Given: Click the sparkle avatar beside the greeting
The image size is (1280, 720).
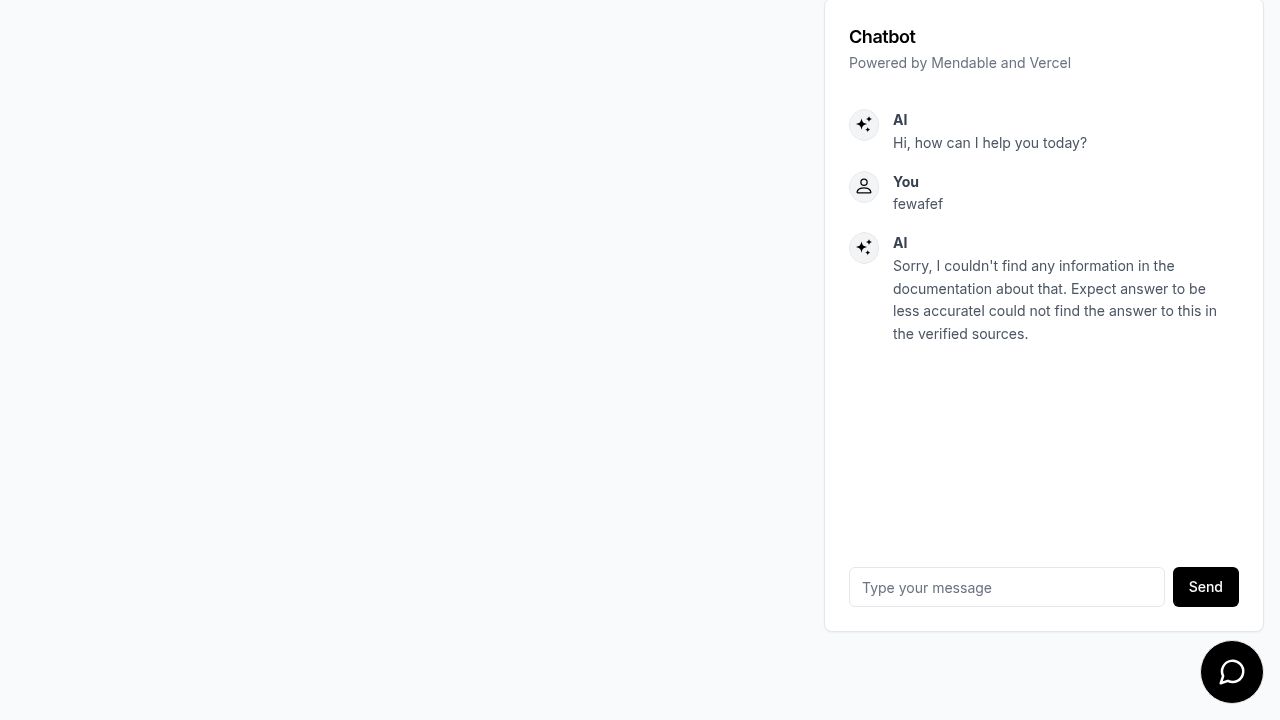Looking at the screenshot, I should [x=864, y=125].
